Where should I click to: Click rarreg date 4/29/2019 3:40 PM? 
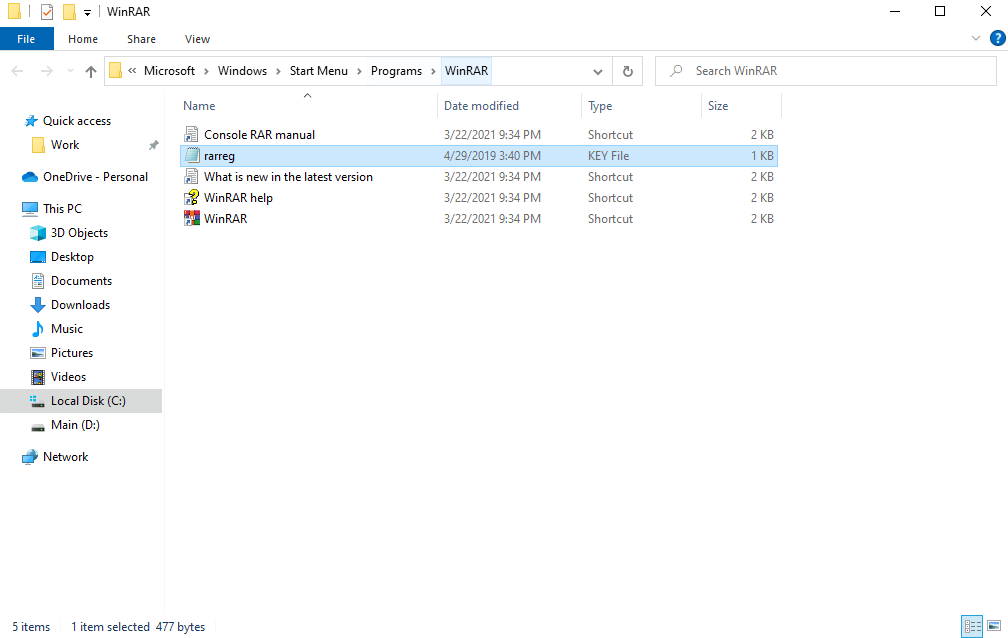(x=492, y=156)
